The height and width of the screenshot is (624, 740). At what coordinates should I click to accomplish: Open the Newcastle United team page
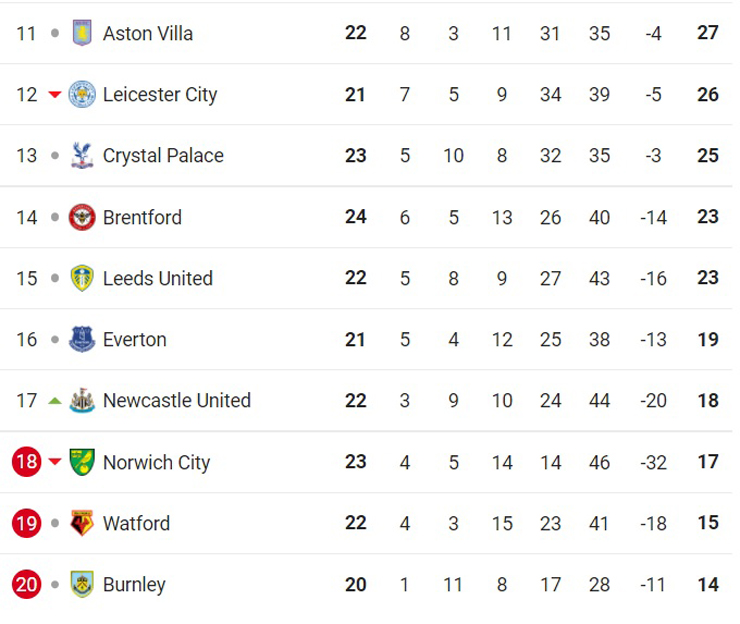pyautogui.click(x=177, y=401)
